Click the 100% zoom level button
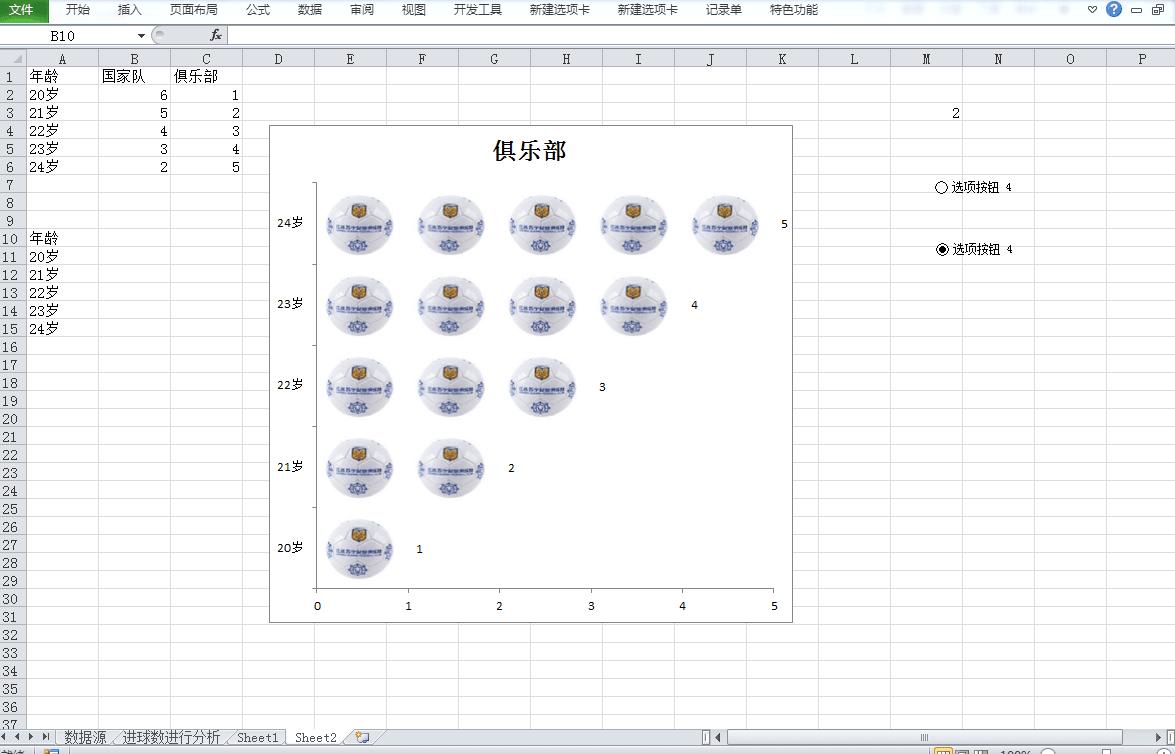 pyautogui.click(x=1016, y=749)
